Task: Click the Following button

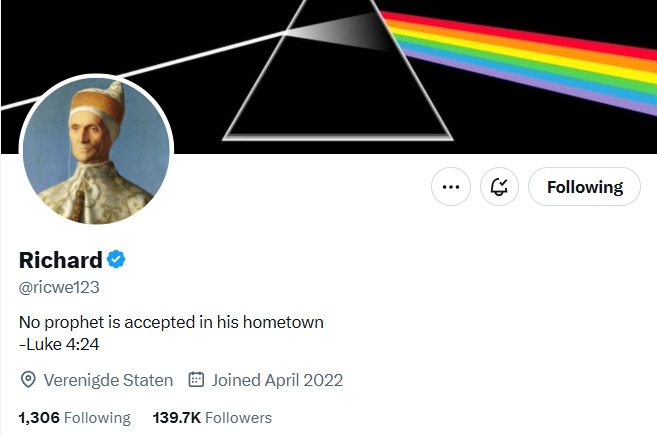Action: (x=584, y=187)
